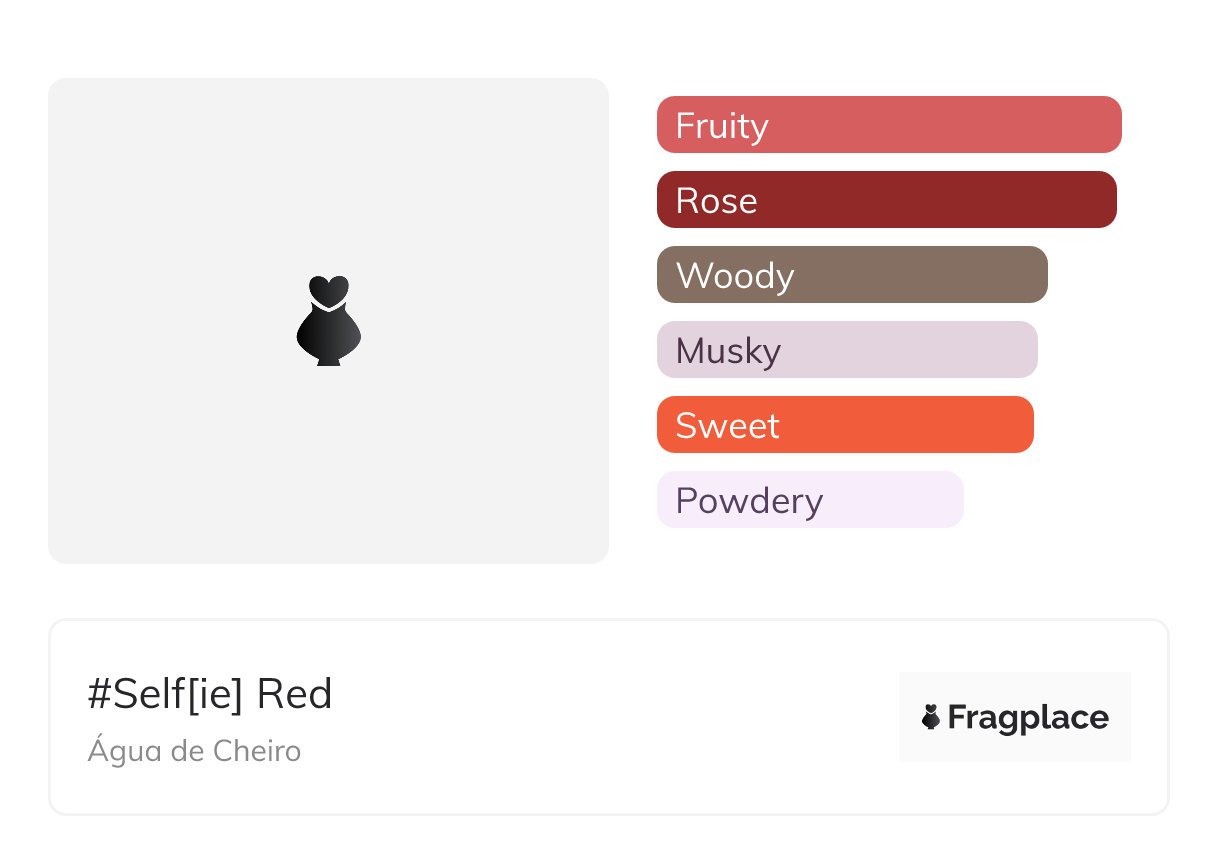
Task: Click the "Powdery" text label
Action: [749, 501]
